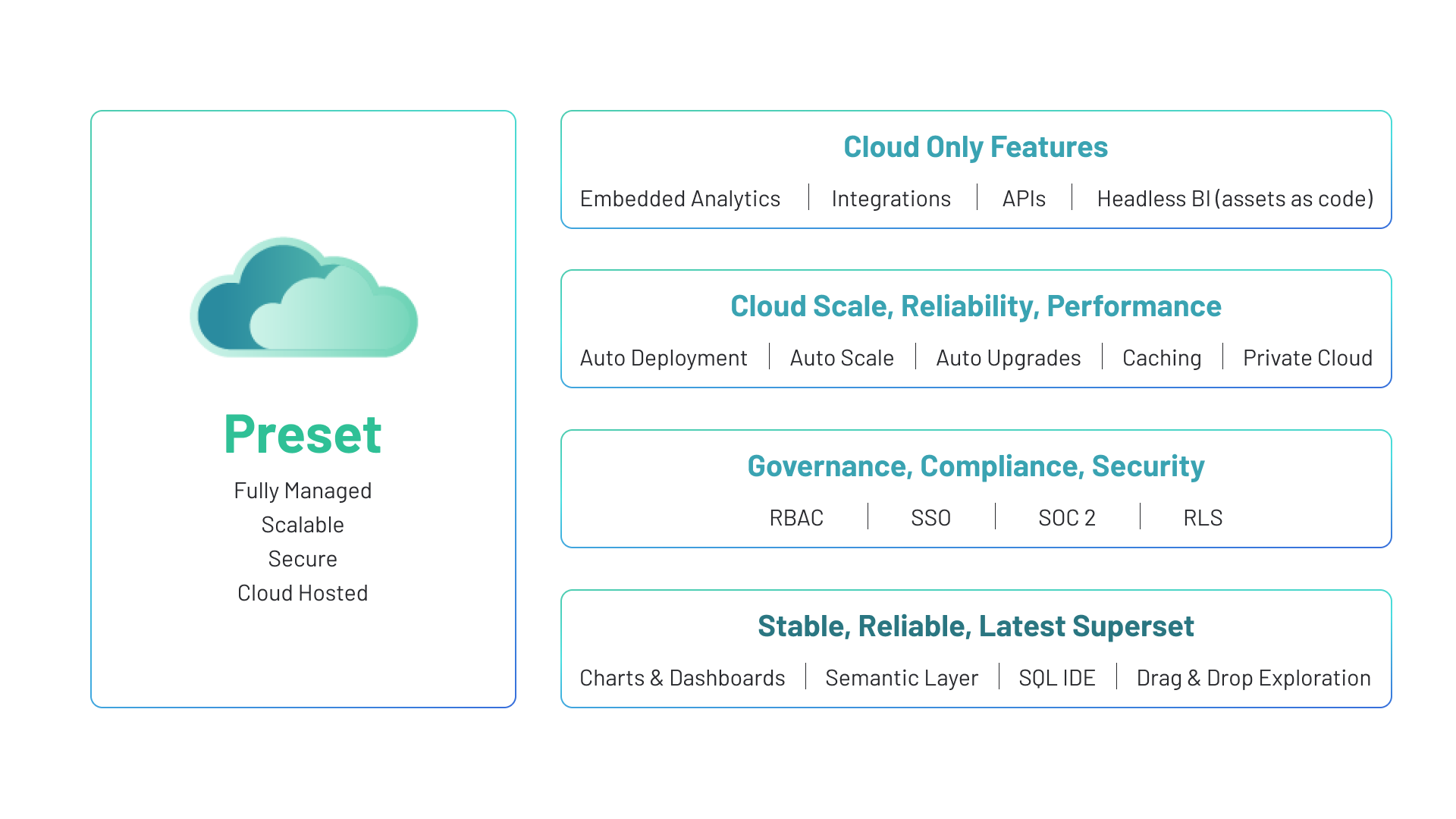This screenshot has width=1456, height=819.
Task: Open Headless BI (assets as code)
Action: tap(1235, 199)
